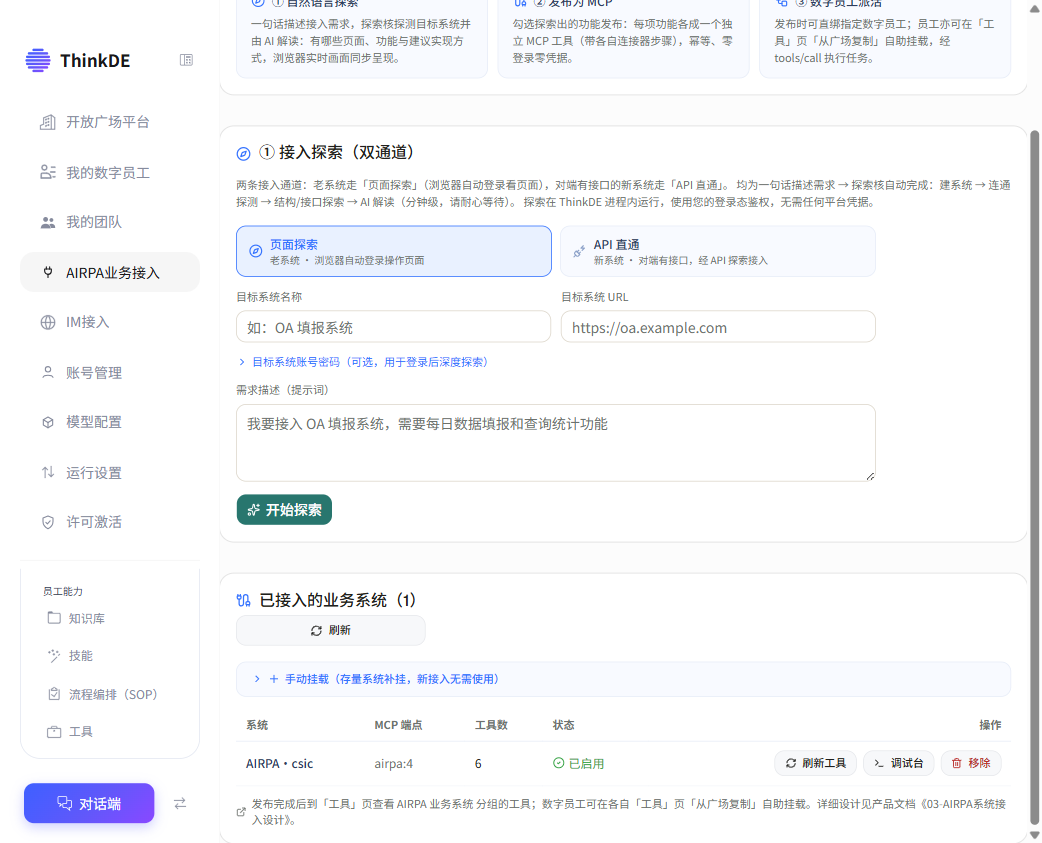Click the person-list icon beside 我的数字员工

click(x=48, y=173)
